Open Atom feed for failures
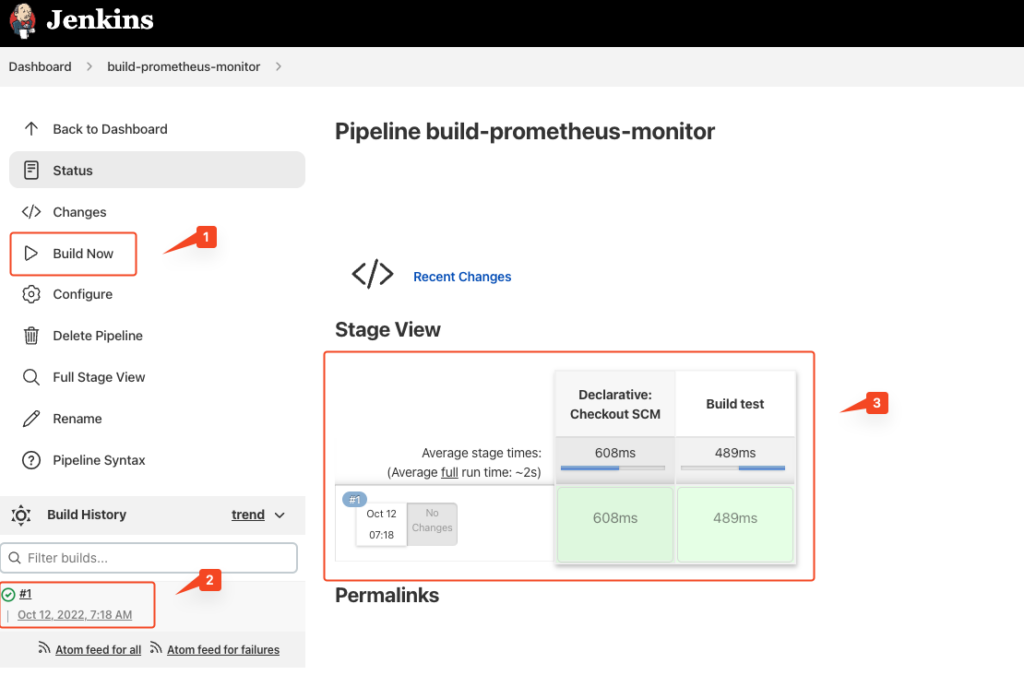The height and width of the screenshot is (675, 1024). coord(223,650)
